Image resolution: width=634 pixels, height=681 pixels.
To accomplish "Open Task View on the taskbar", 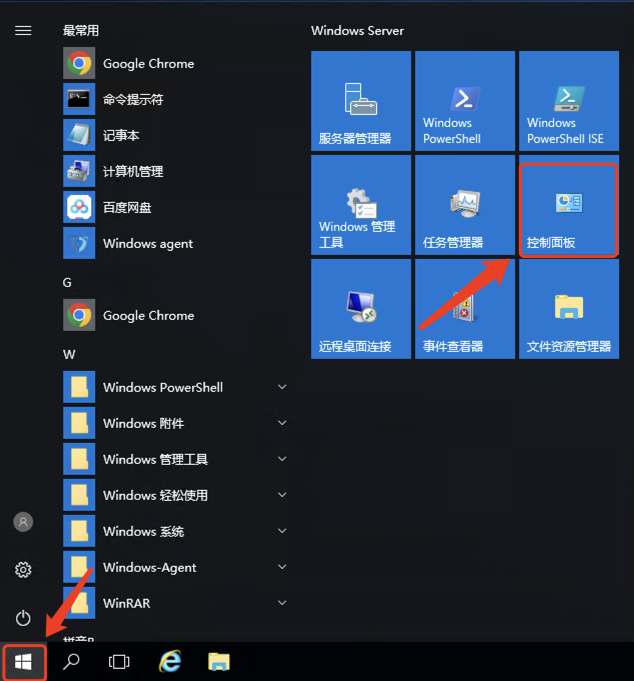I will click(119, 662).
